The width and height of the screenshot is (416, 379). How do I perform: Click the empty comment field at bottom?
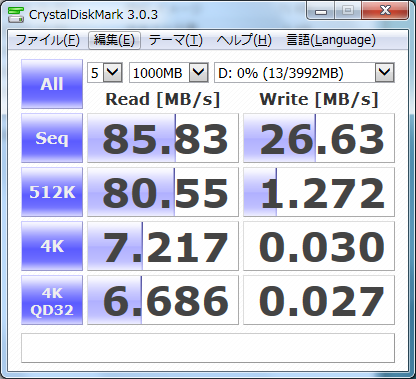[208, 348]
